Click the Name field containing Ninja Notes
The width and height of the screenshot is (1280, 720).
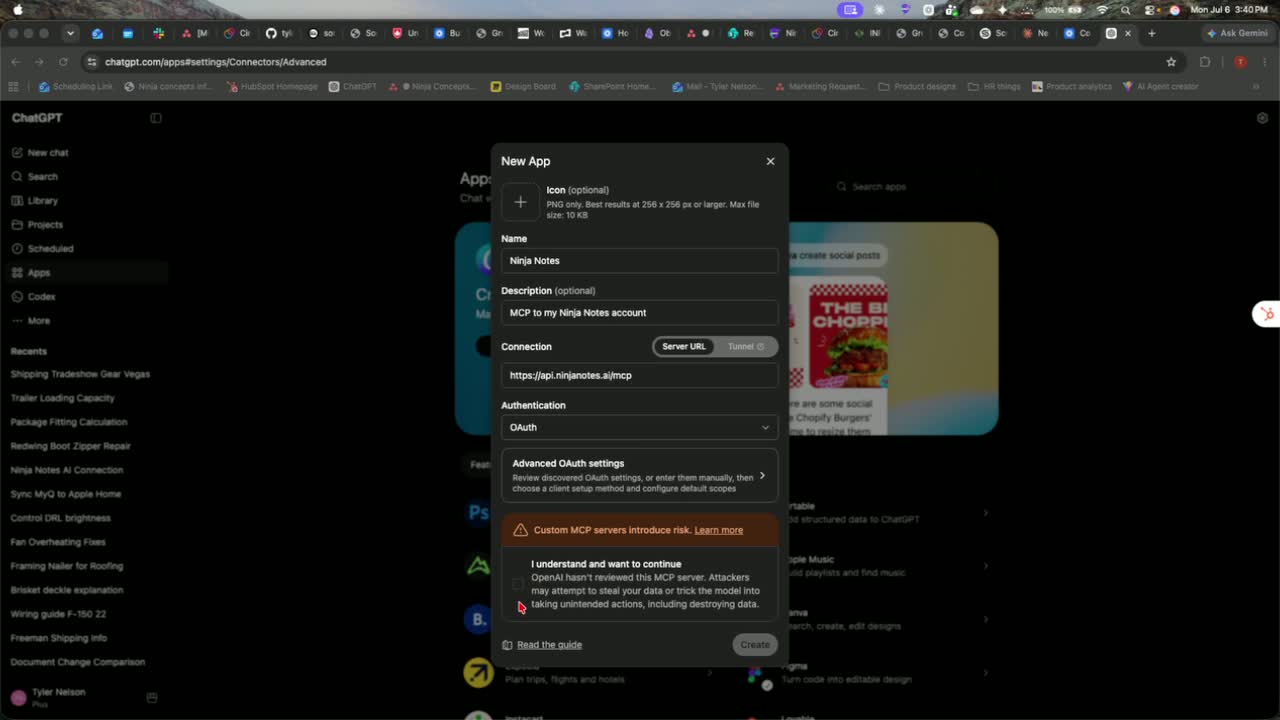640,261
